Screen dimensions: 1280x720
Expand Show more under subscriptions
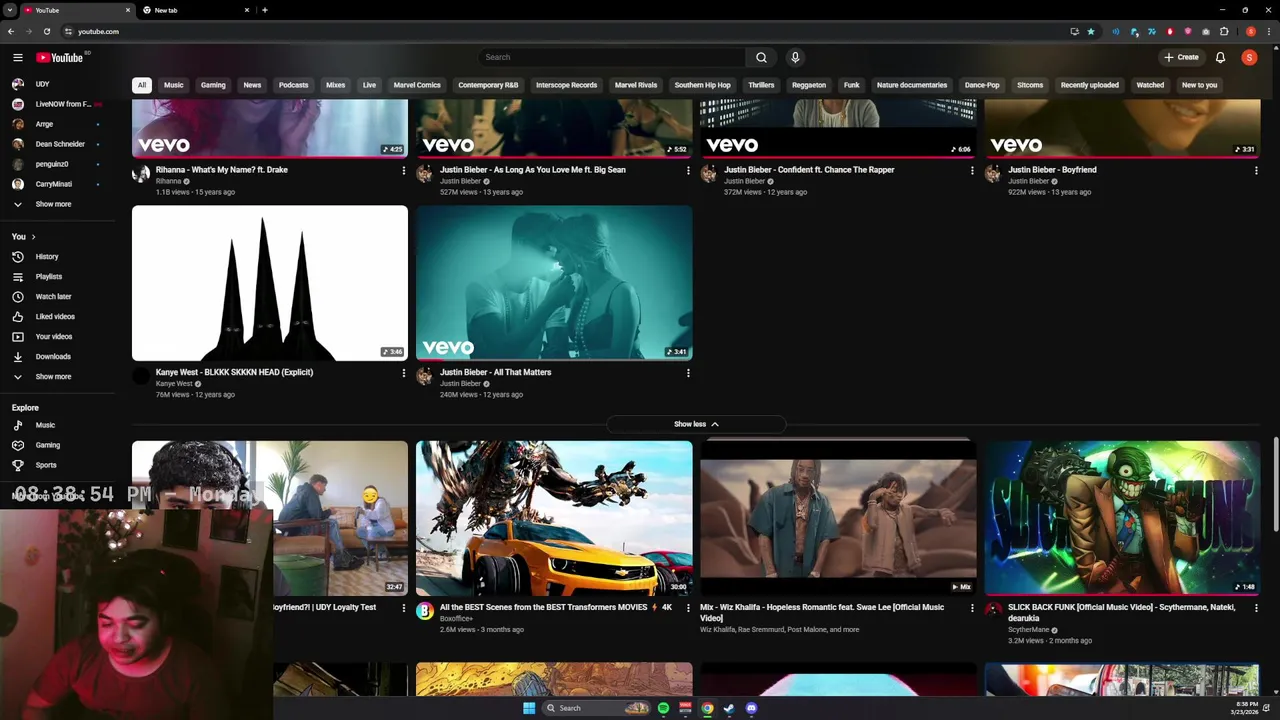point(60,204)
